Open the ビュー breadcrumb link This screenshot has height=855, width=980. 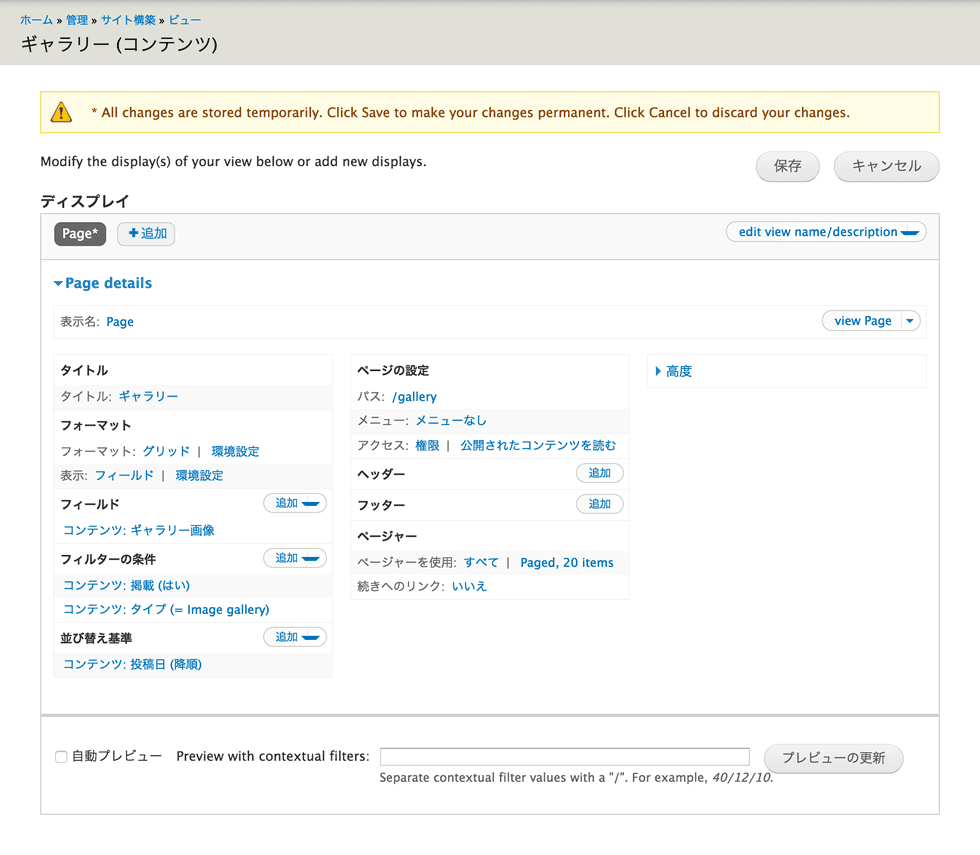184,20
